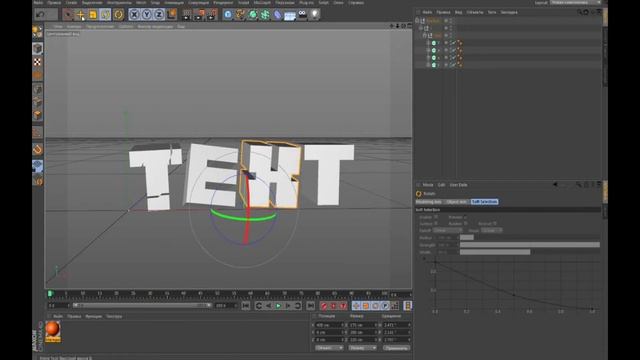Open the Layout dropdown
Viewport: 640px width, 360px height.
pyautogui.click(x=575, y=2)
